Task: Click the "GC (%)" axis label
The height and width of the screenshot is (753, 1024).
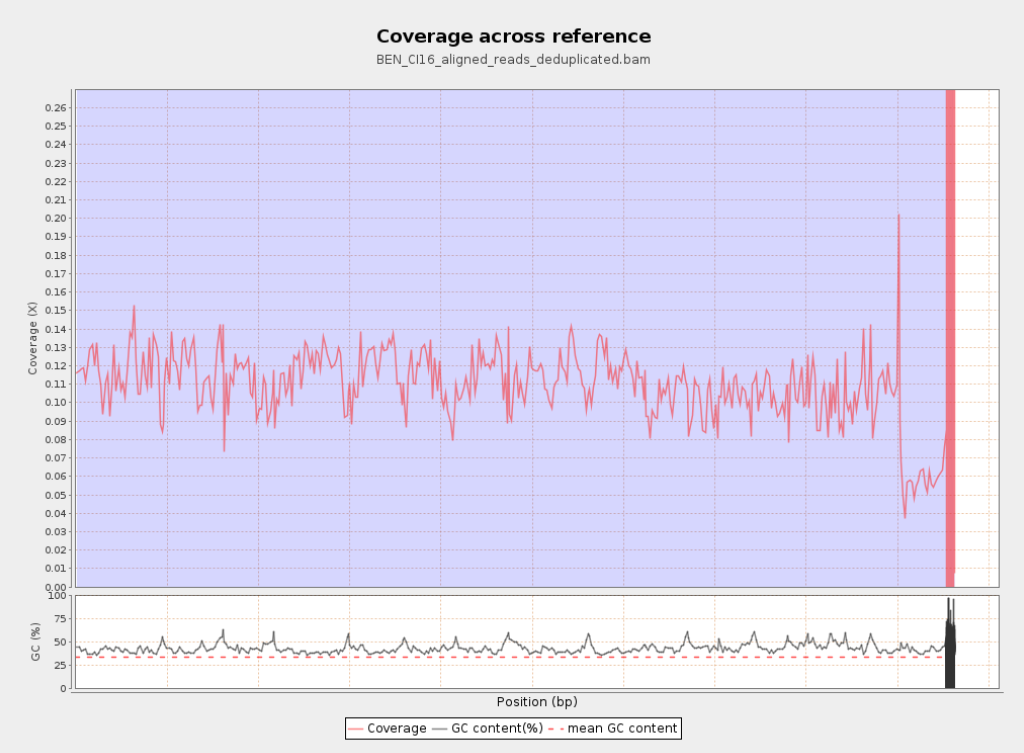Action: pyautogui.click(x=36, y=641)
